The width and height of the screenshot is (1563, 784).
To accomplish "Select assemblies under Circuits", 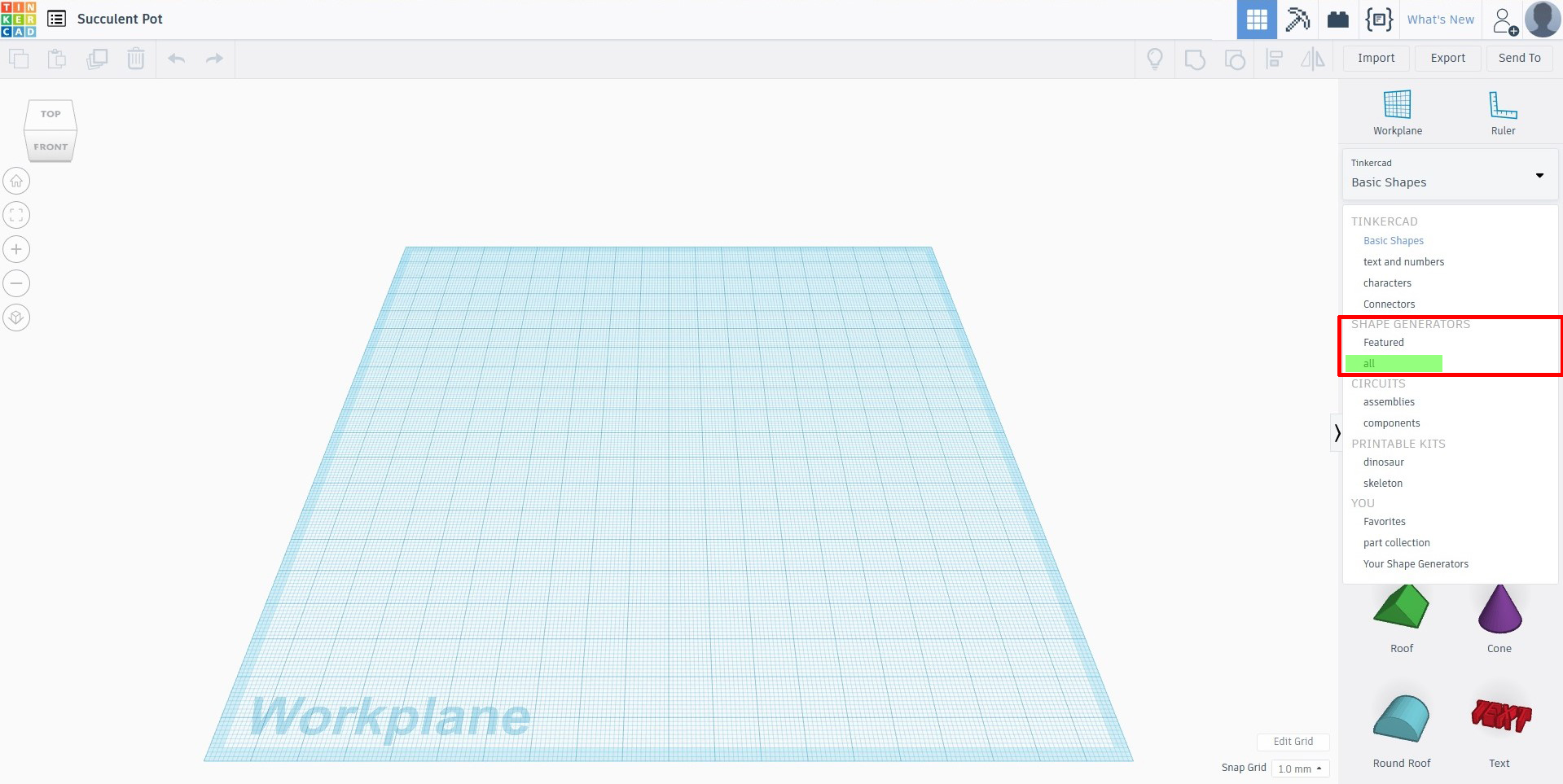I will (x=1389, y=402).
